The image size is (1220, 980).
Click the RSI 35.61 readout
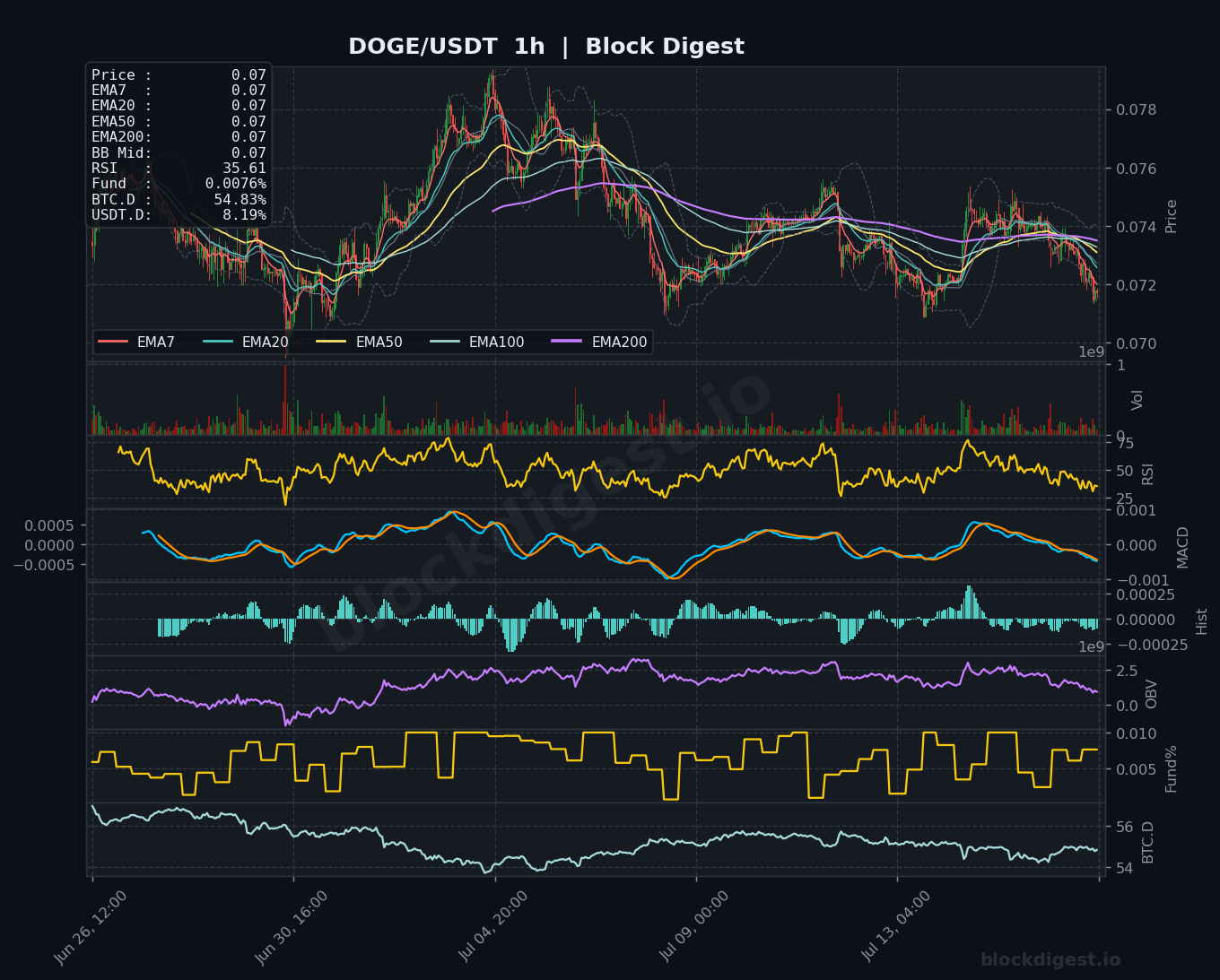pos(179,169)
